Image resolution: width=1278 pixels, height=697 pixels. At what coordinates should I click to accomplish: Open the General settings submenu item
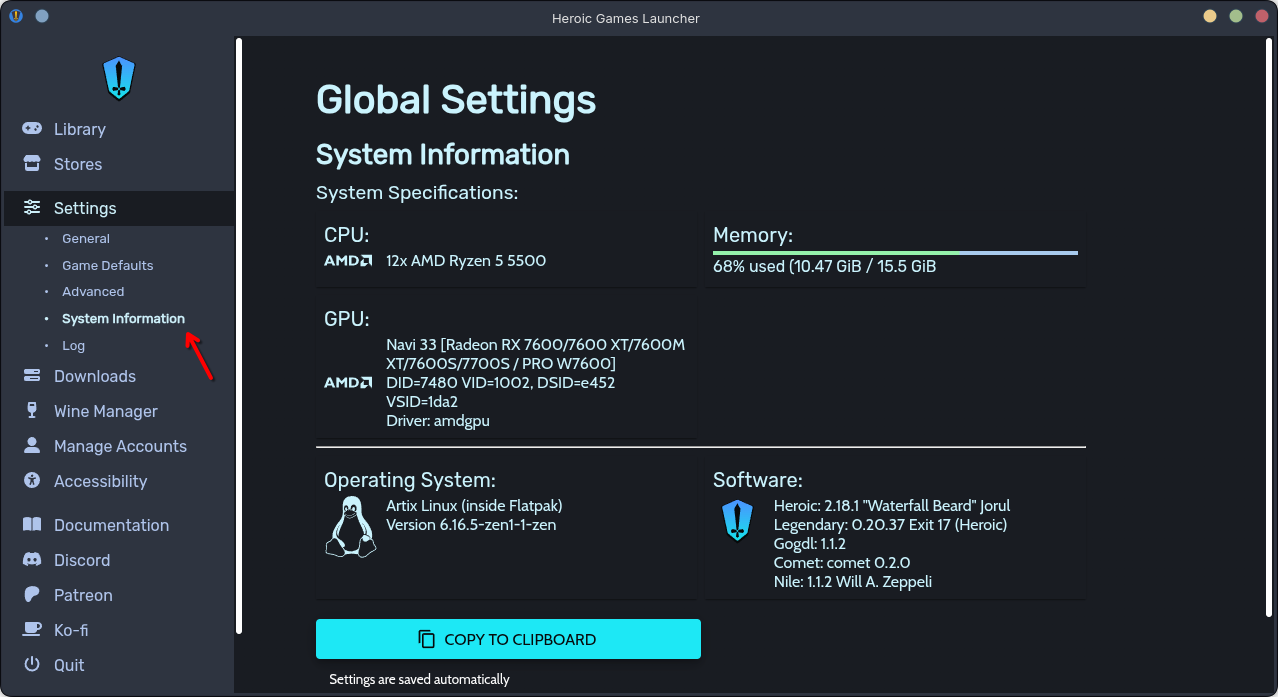(x=86, y=239)
